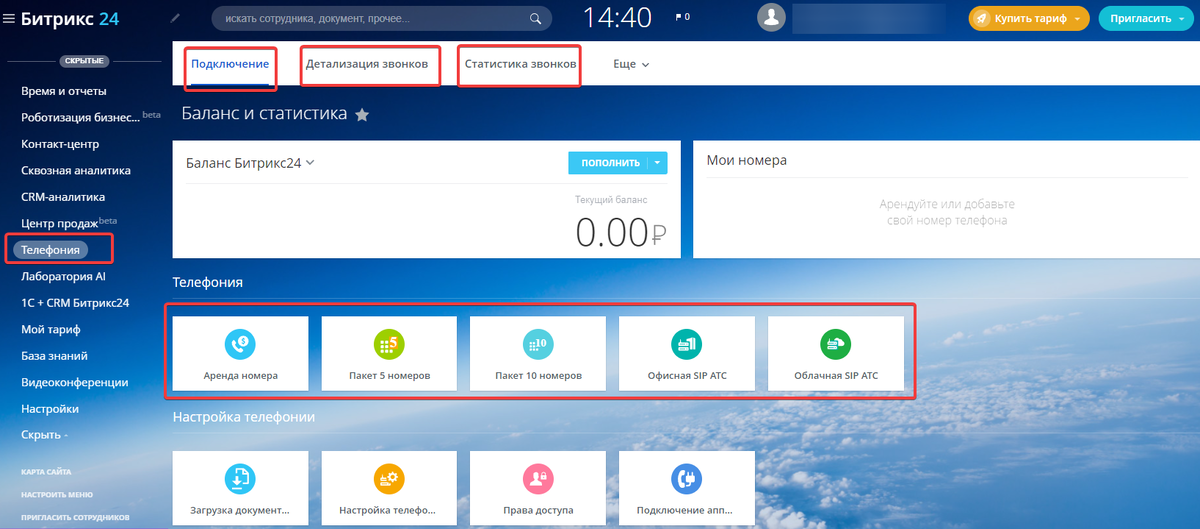Click the orange Настройка телефонии gear icon
The width and height of the screenshot is (1200, 529).
pos(389,478)
